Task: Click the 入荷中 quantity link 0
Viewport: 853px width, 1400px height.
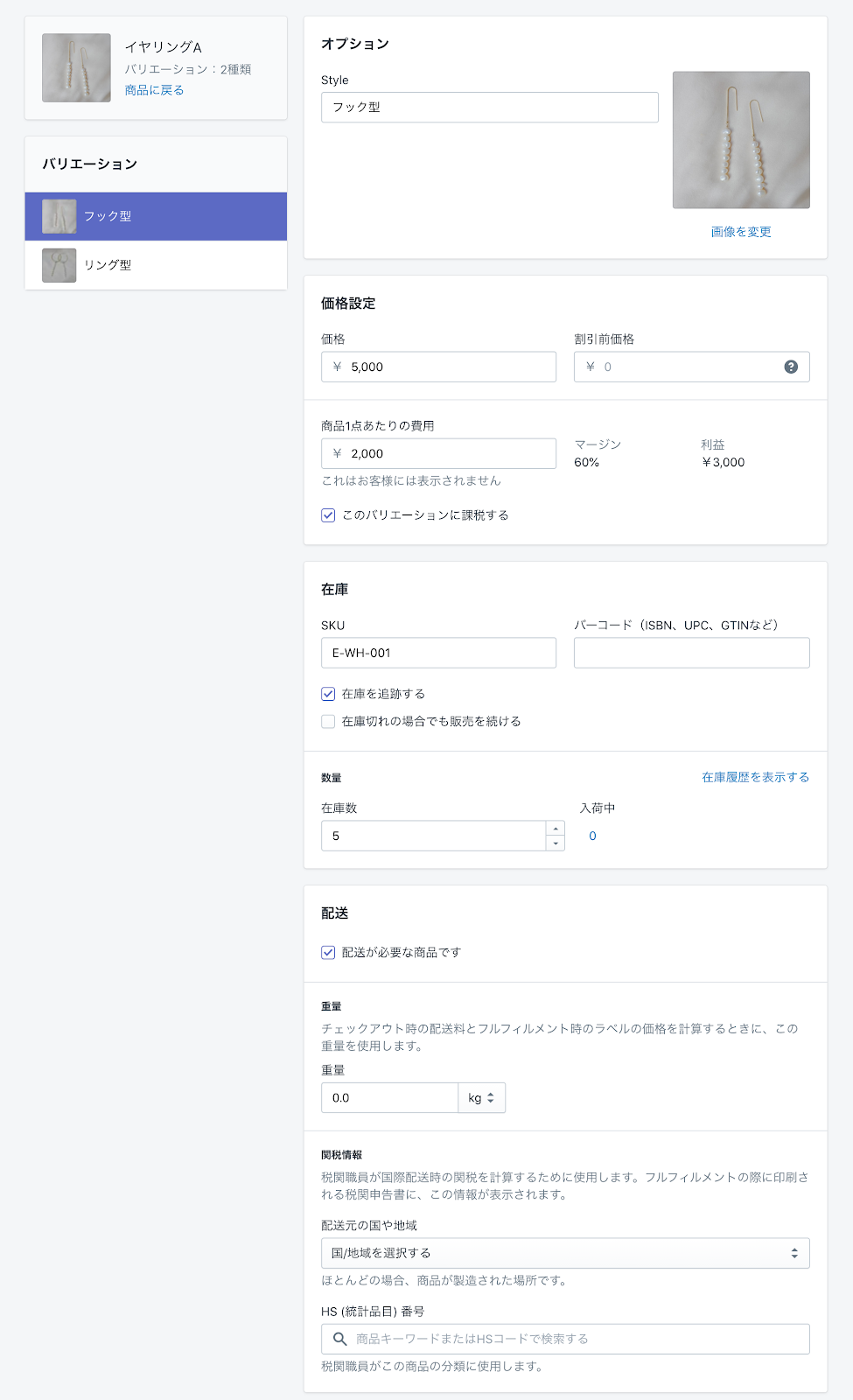Action: point(592,836)
